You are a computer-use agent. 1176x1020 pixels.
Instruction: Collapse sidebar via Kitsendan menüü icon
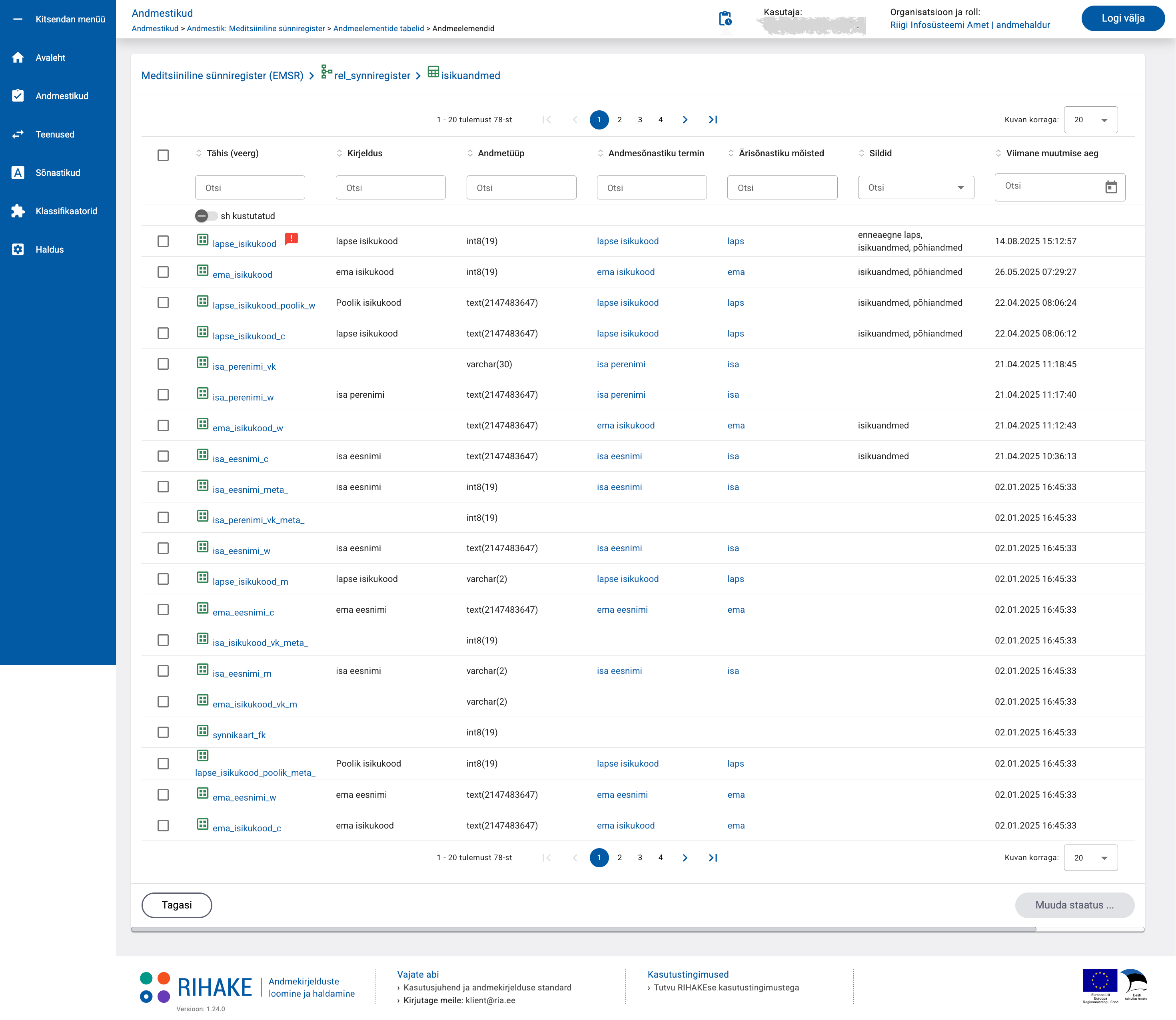click(18, 19)
